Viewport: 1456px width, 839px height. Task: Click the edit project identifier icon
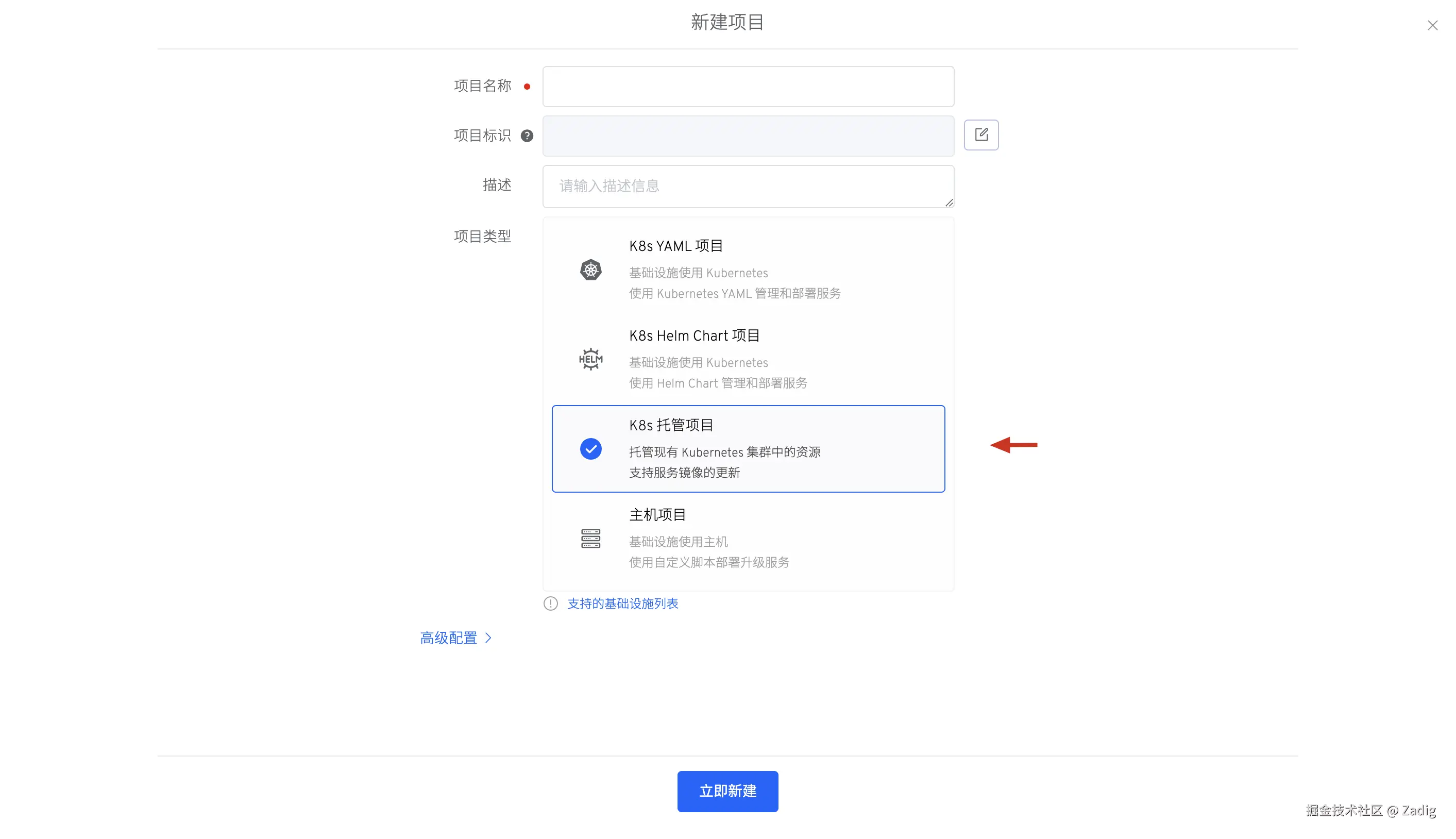[x=981, y=135]
